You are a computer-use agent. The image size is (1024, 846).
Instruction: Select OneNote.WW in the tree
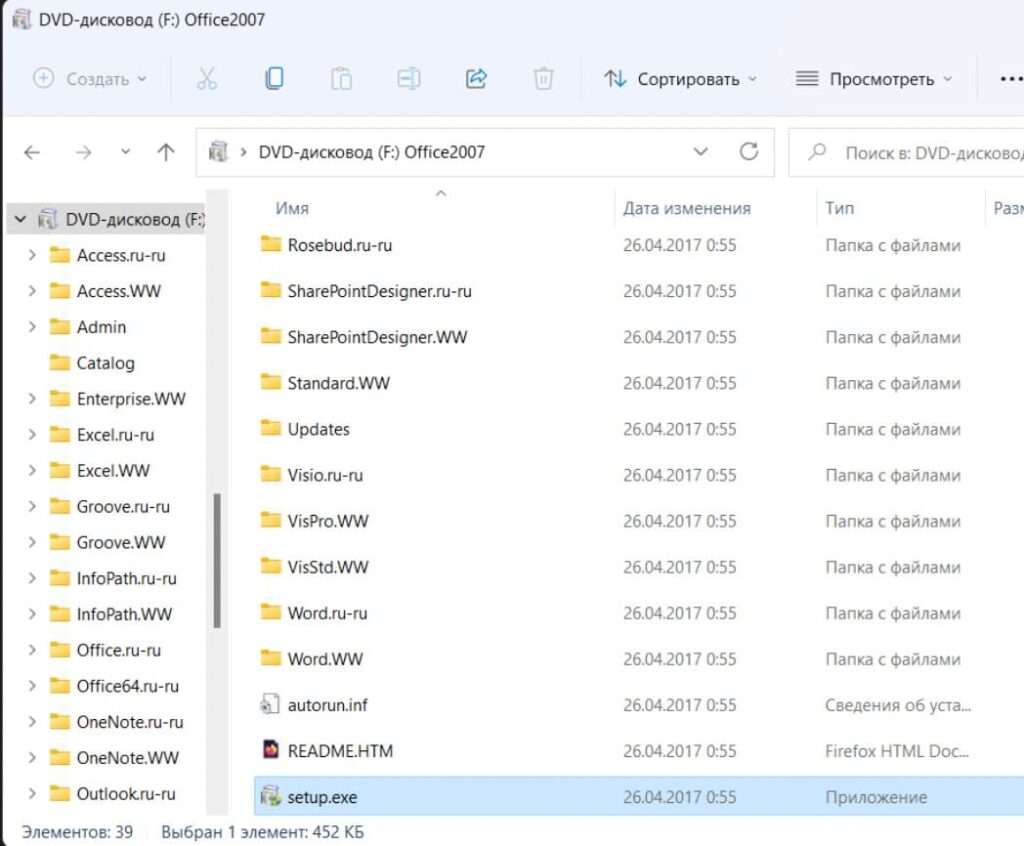click(127, 758)
